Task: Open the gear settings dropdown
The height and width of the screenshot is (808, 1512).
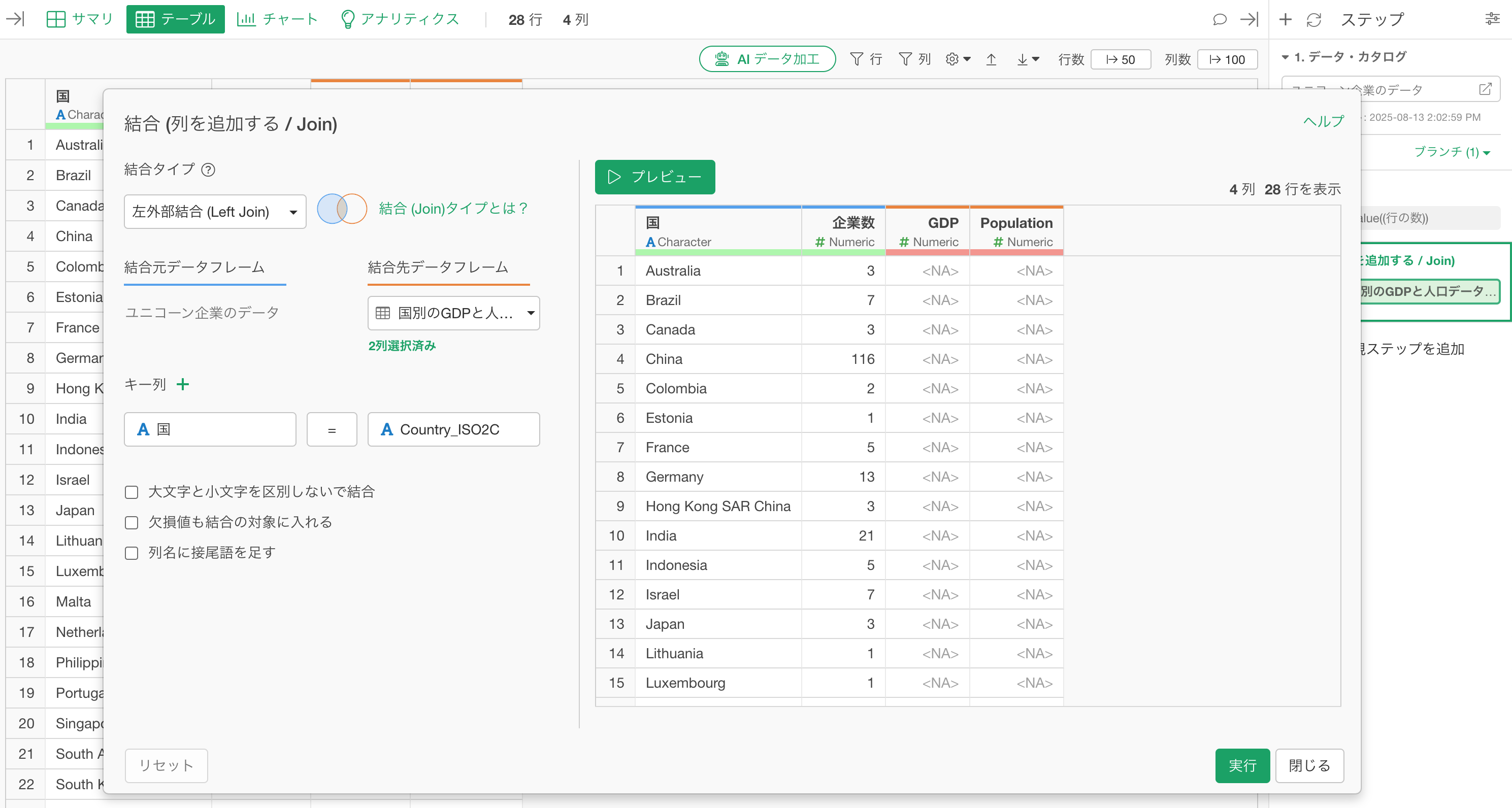Action: 958,59
